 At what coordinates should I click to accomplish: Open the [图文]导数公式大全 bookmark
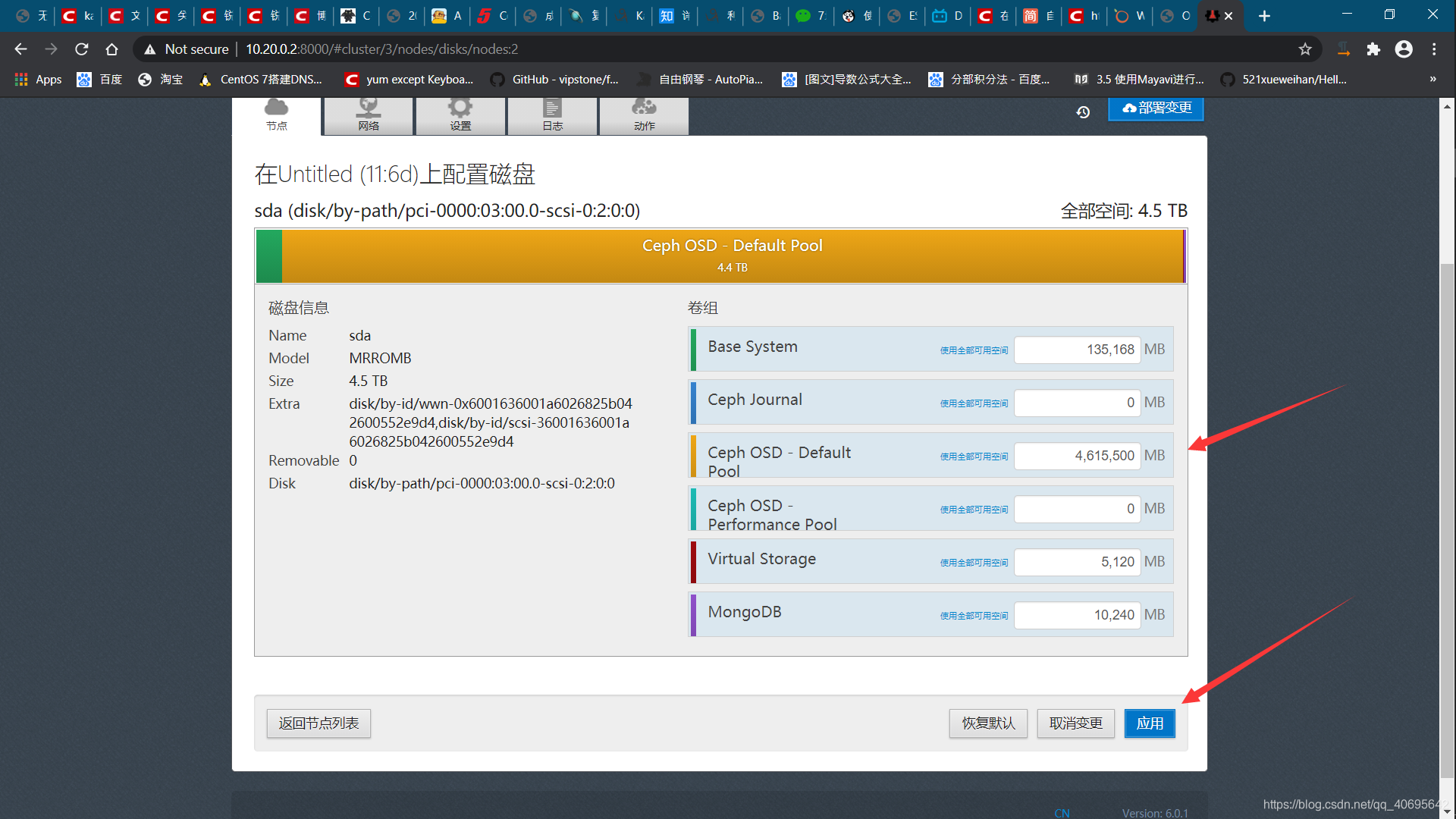click(847, 80)
